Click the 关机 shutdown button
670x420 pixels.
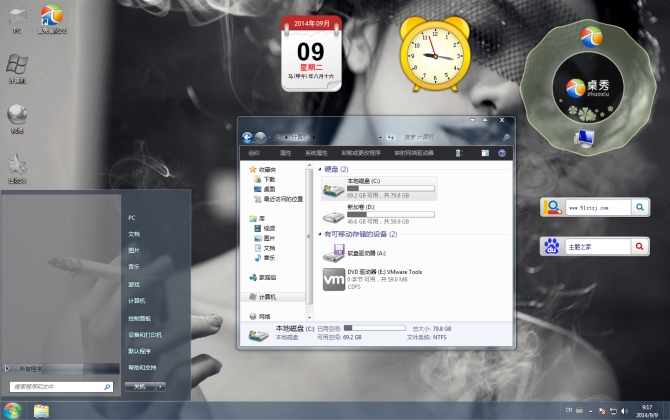pos(141,386)
